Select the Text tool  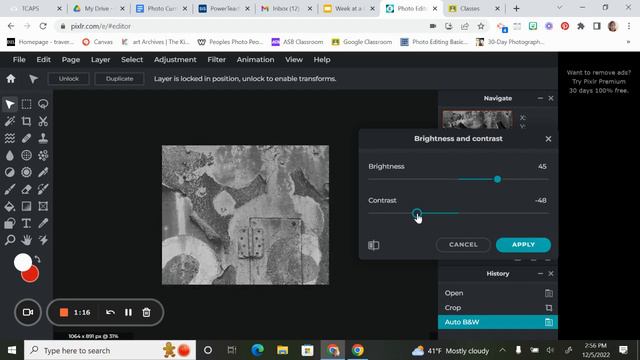point(27,223)
